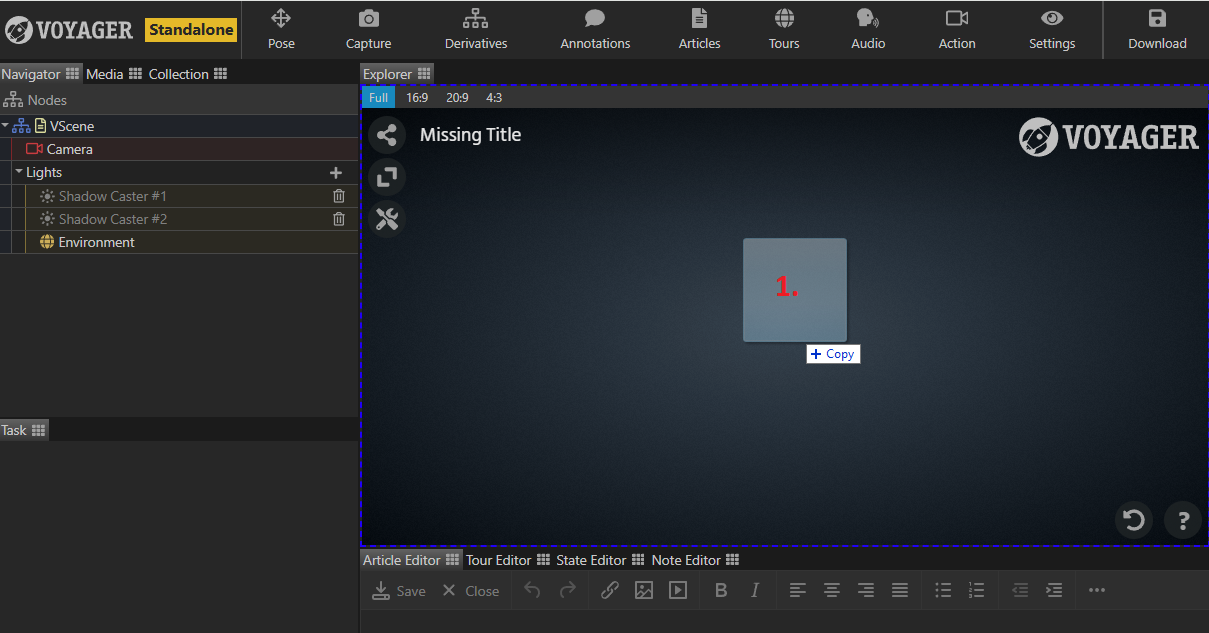
Task: Click the Voyager logo in the header
Action: (x=68, y=30)
